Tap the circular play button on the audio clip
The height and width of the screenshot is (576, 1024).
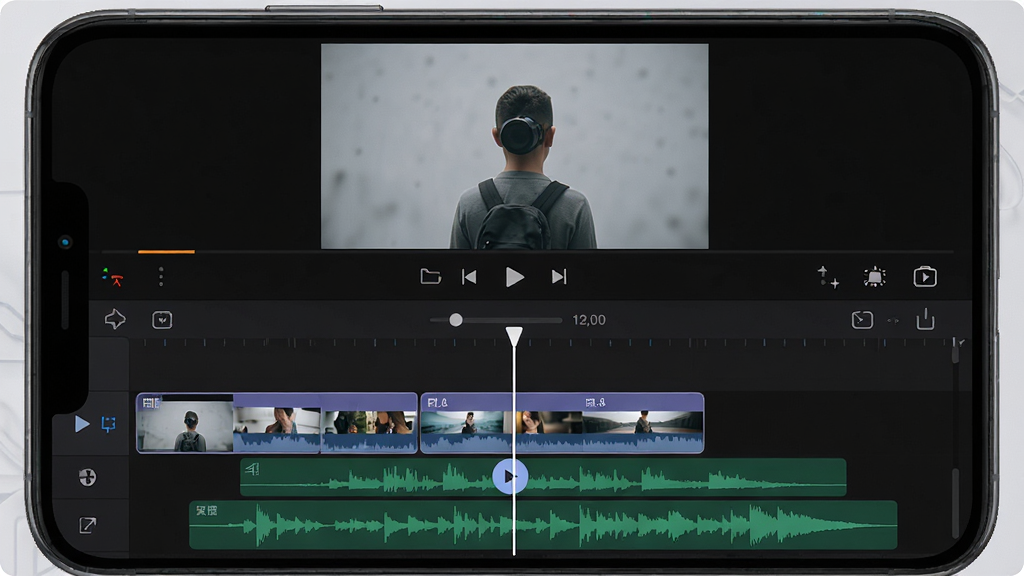[x=510, y=477]
